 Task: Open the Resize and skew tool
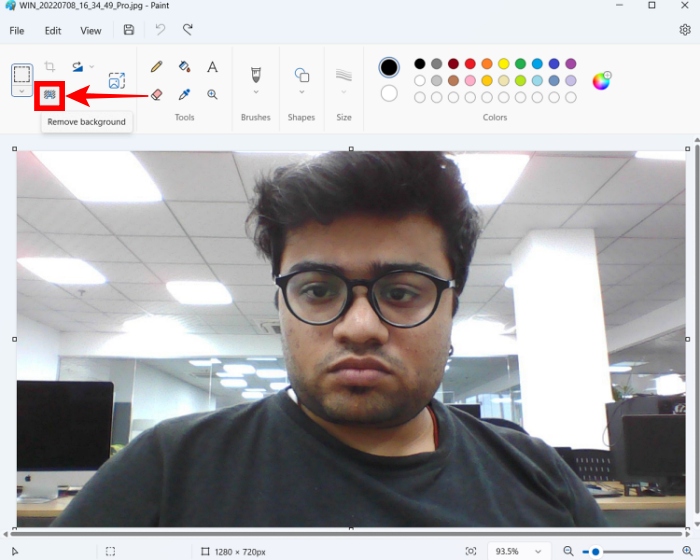click(117, 80)
